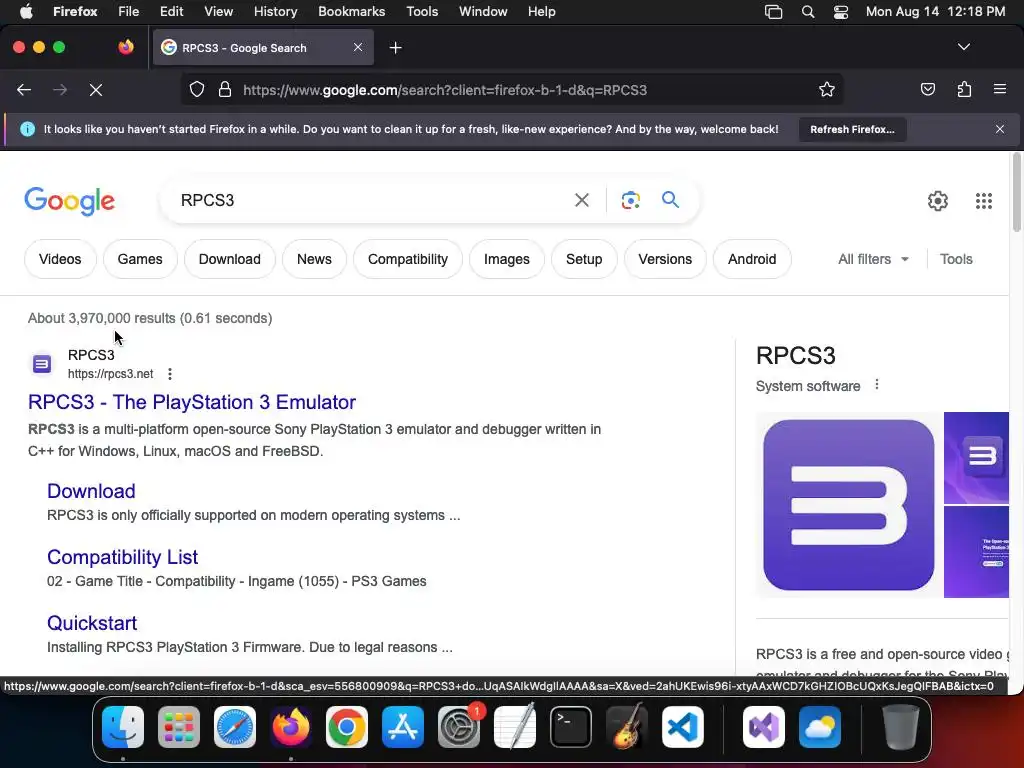
Task: Stop page loading with the X button
Action: pyautogui.click(x=96, y=89)
